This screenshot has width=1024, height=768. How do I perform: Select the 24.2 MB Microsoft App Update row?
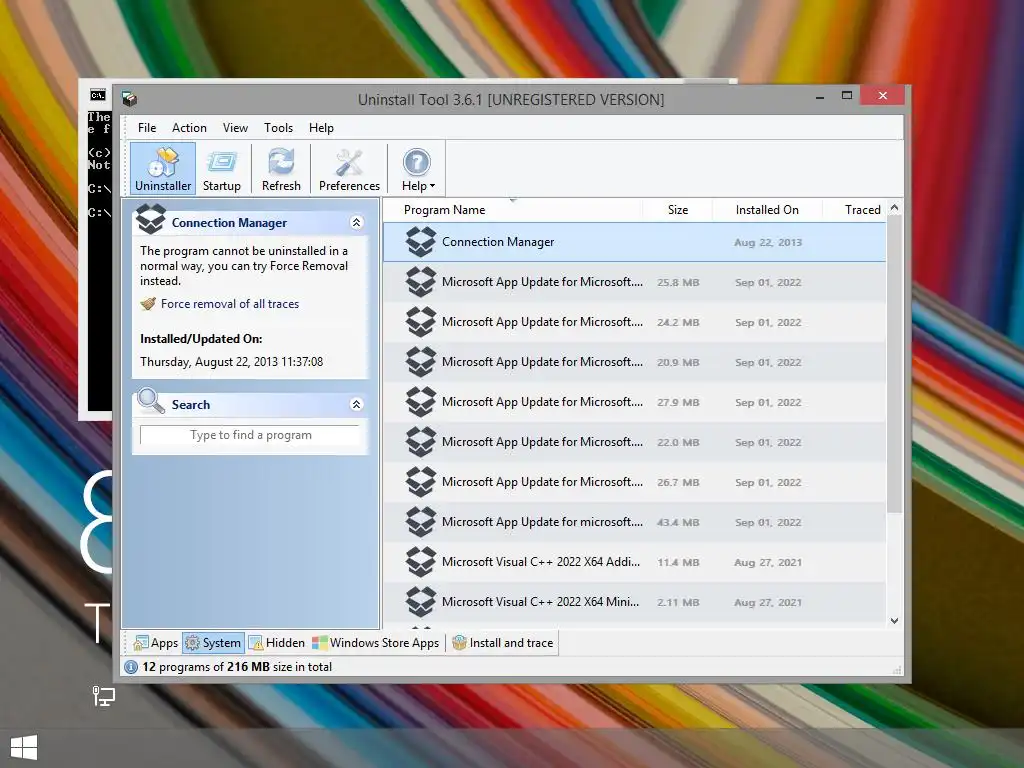[x=634, y=322]
